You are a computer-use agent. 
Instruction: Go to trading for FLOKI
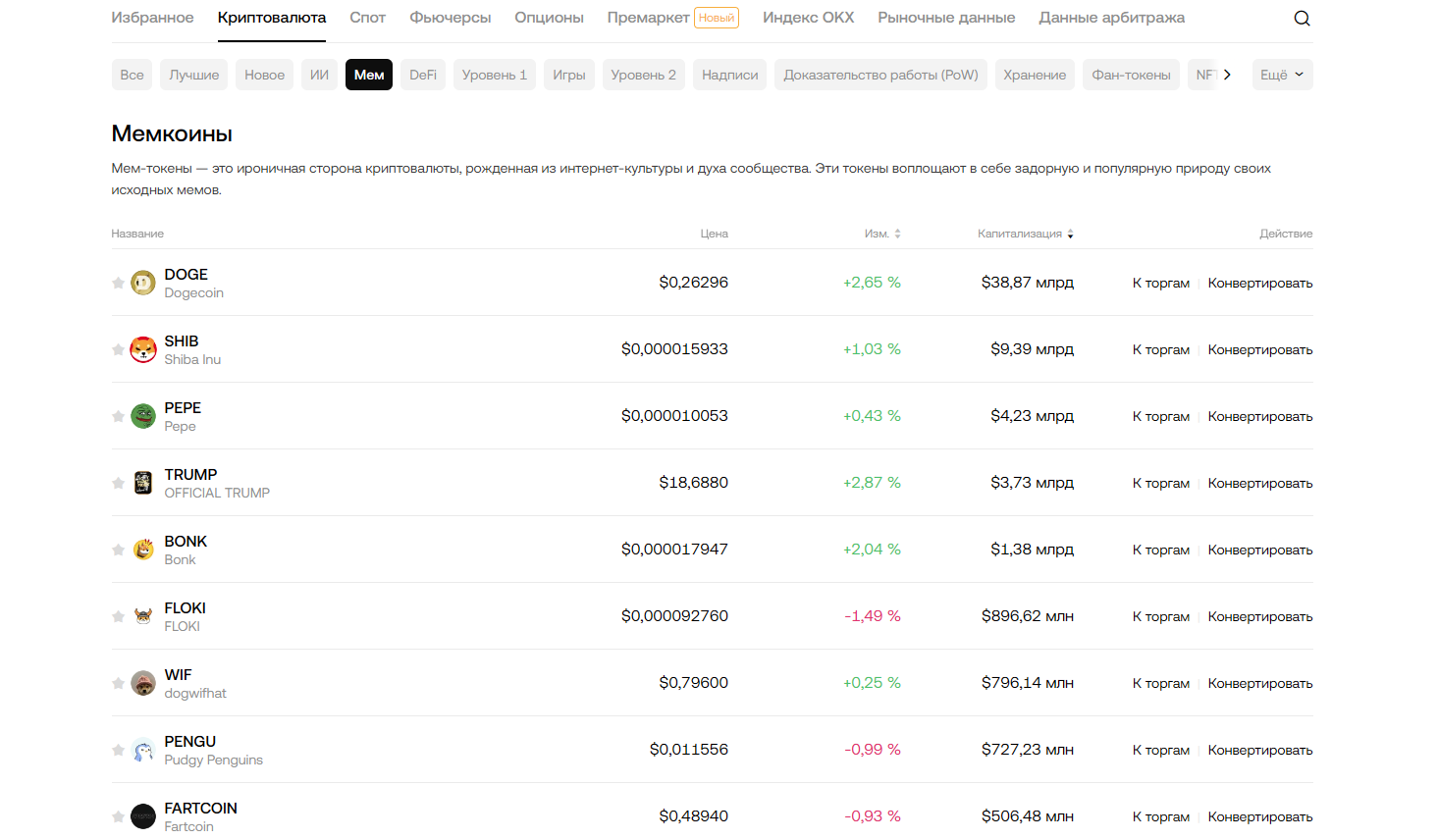(1161, 616)
